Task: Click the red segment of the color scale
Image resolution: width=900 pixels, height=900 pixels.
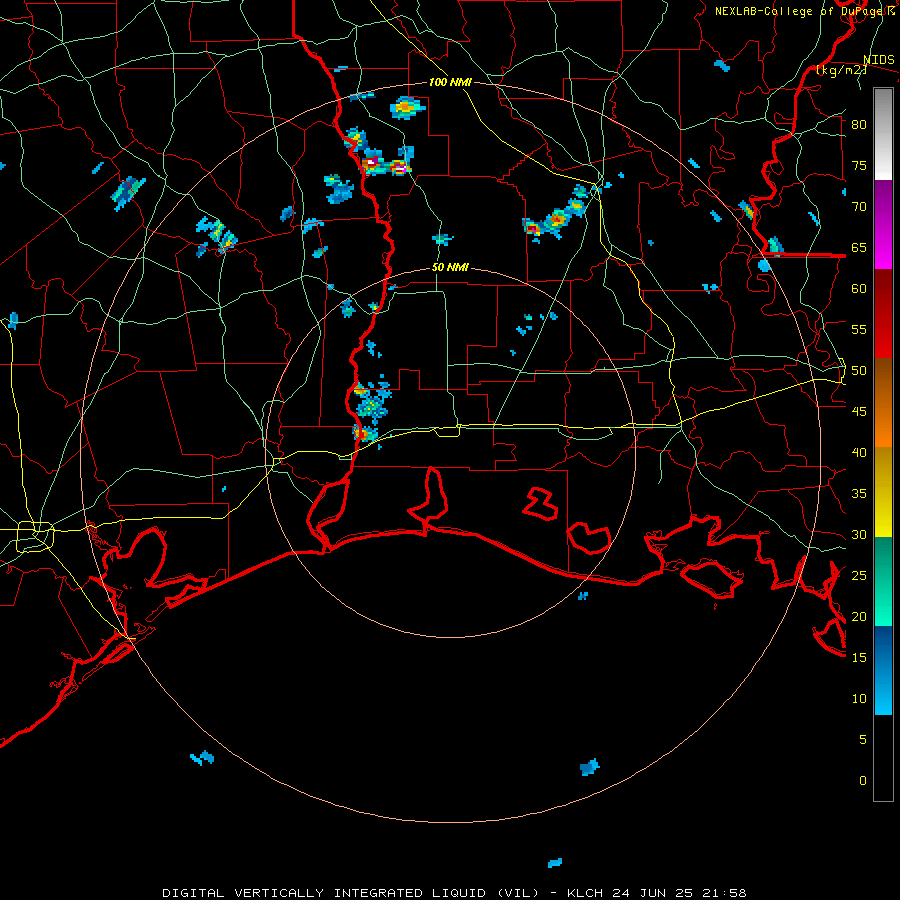Action: coord(883,313)
